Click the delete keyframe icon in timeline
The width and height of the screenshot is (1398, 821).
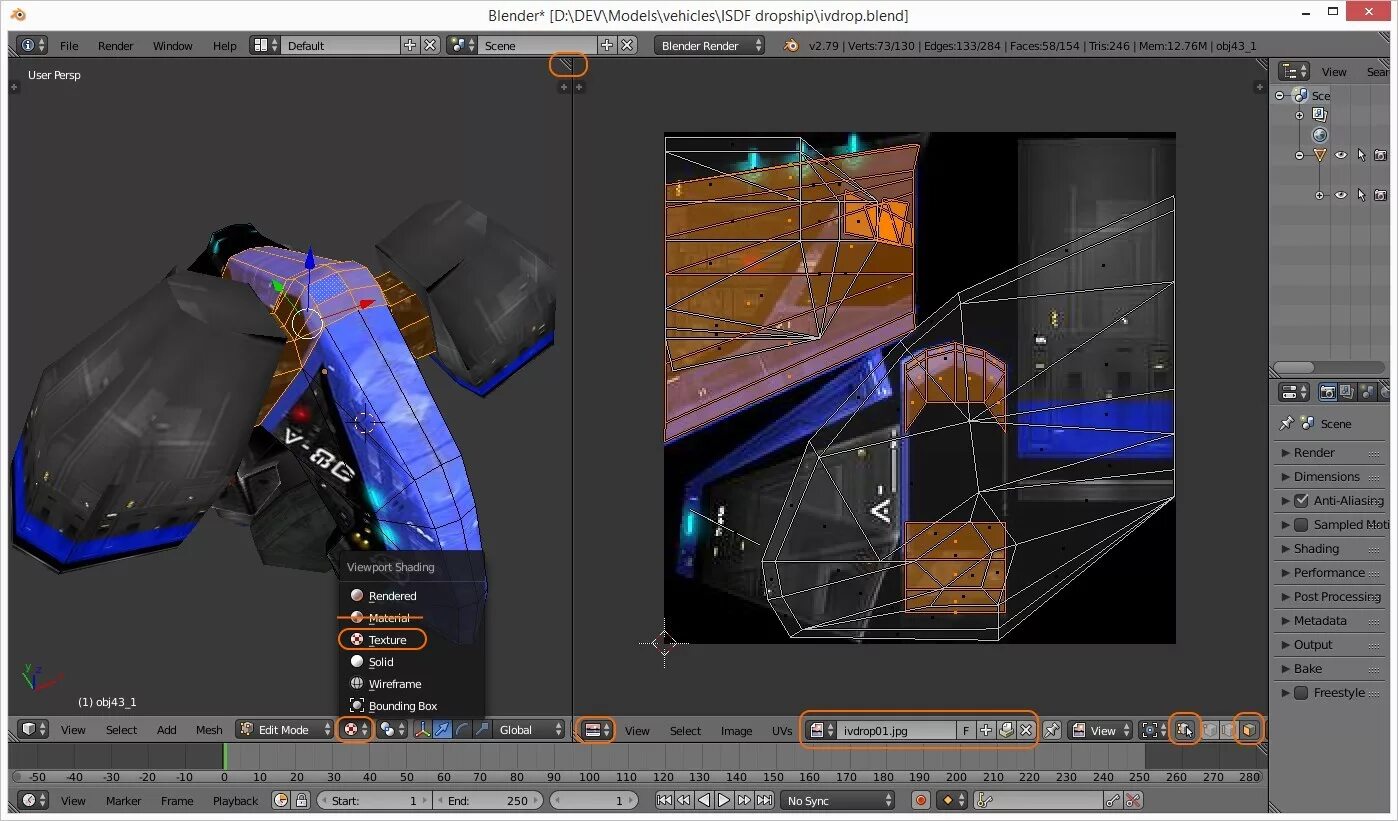(x=1133, y=800)
